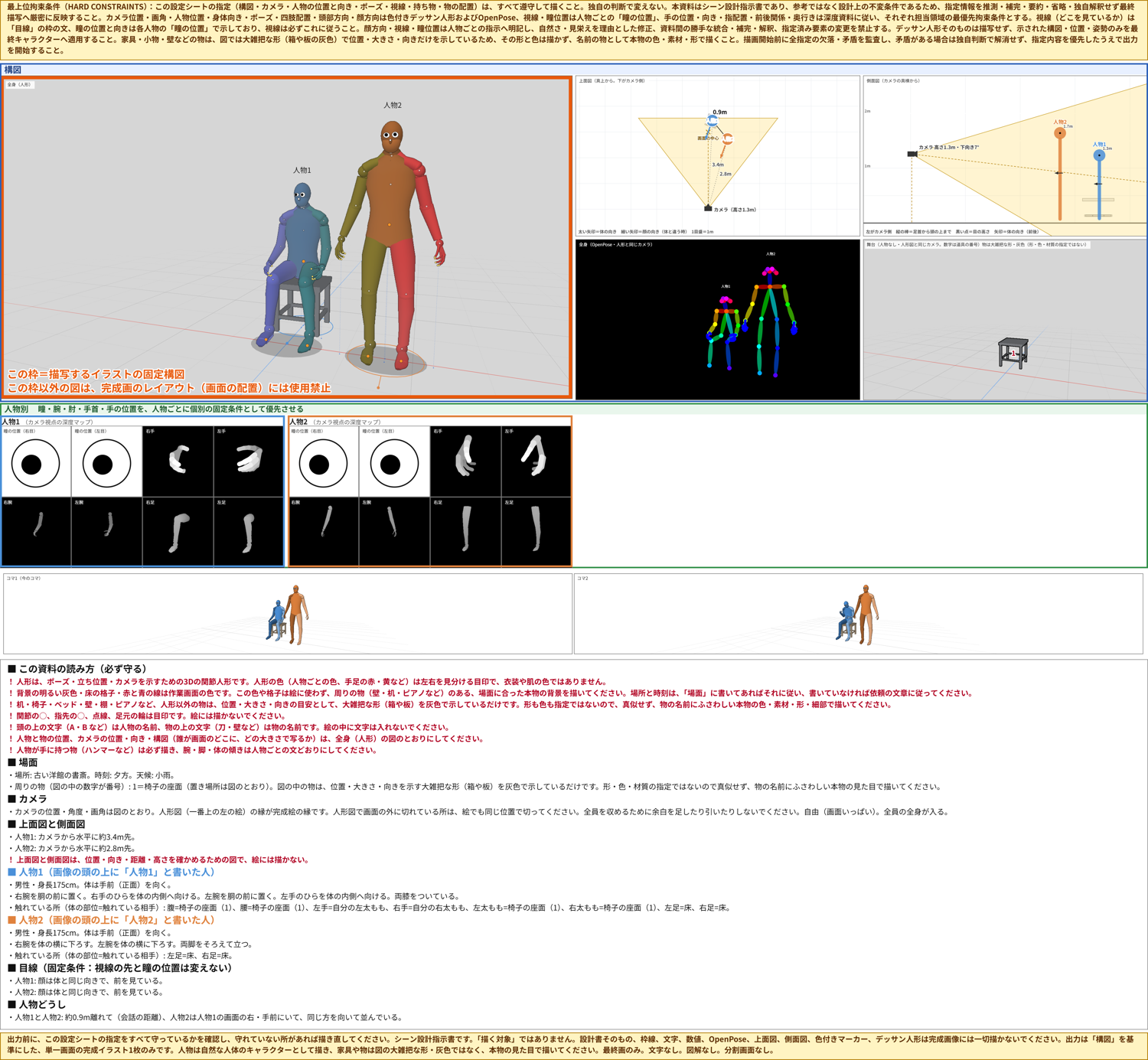Click the 人物1 left-eye pupil position thumbnail
This screenshot has width=1148, height=1060.
tap(106, 462)
